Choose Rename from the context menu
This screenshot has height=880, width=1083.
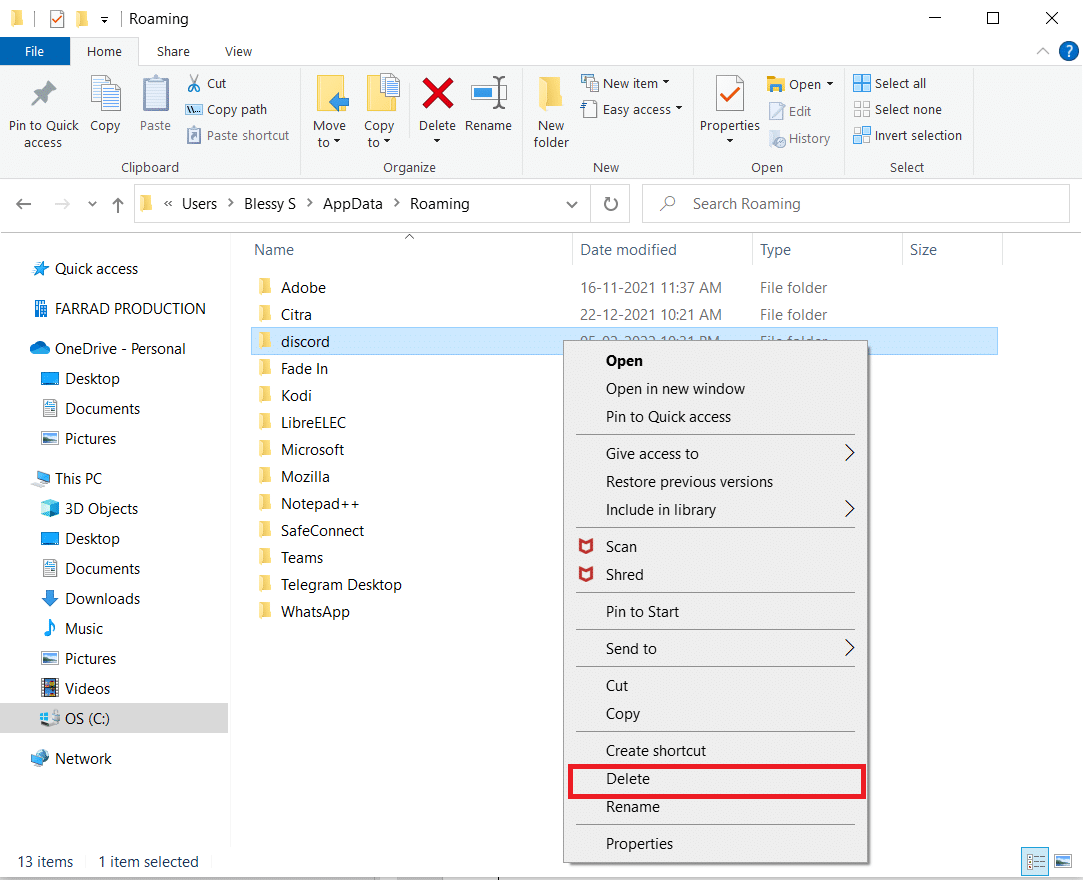point(715,807)
